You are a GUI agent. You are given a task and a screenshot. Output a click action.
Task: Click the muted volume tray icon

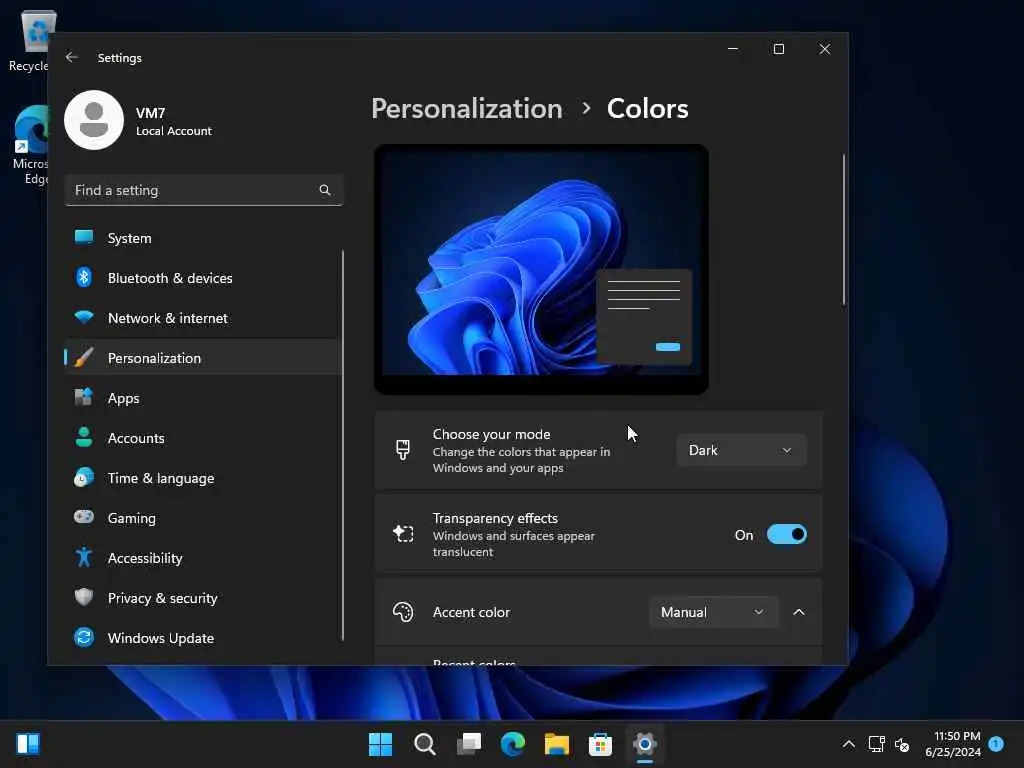pyautogui.click(x=902, y=744)
